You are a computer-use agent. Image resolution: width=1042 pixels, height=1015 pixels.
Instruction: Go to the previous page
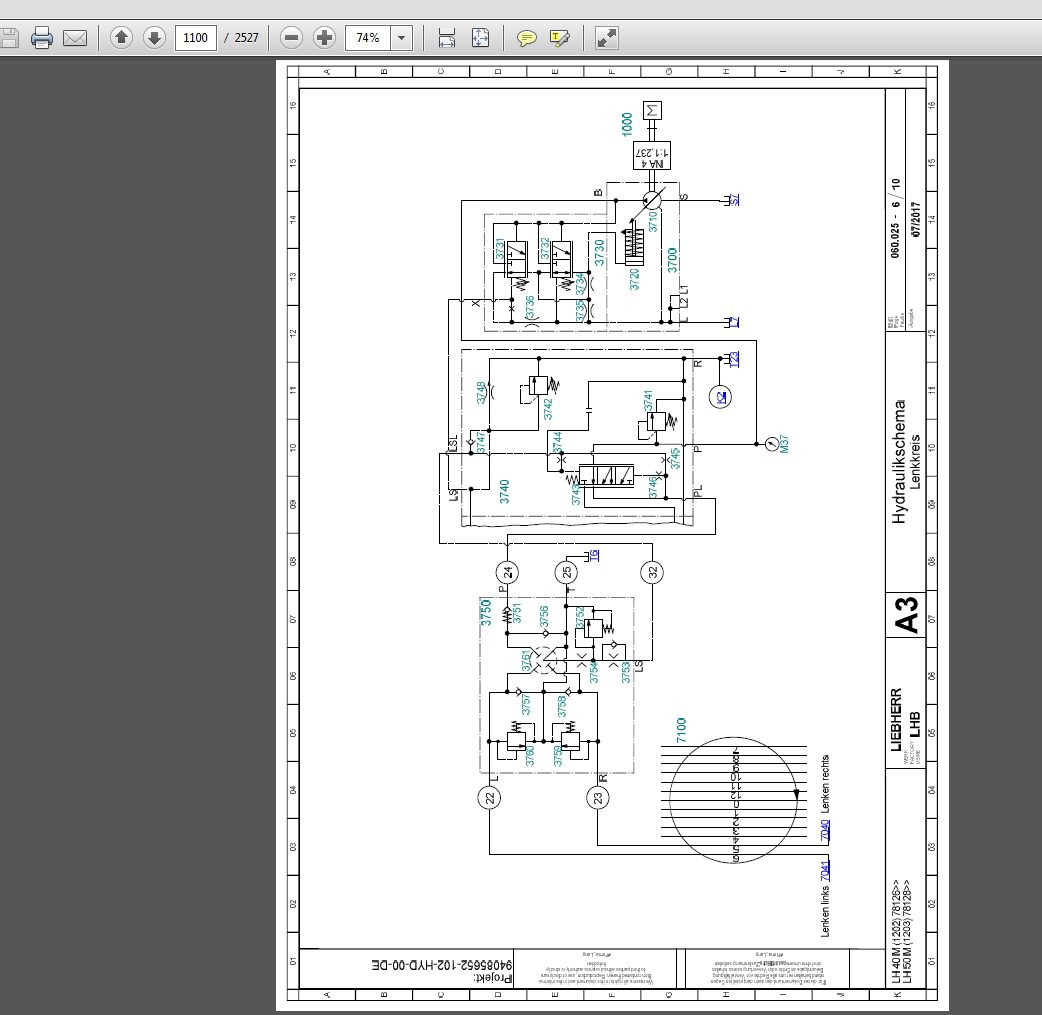120,38
